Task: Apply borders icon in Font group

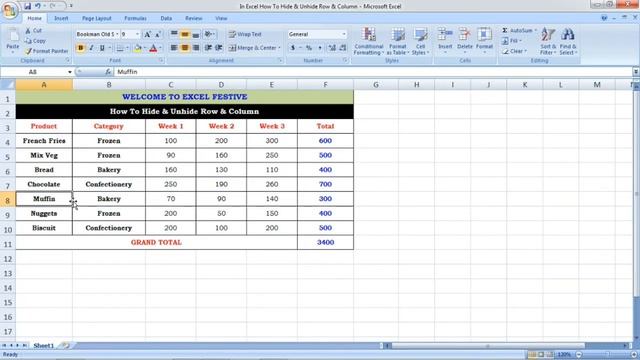Action: (x=120, y=48)
